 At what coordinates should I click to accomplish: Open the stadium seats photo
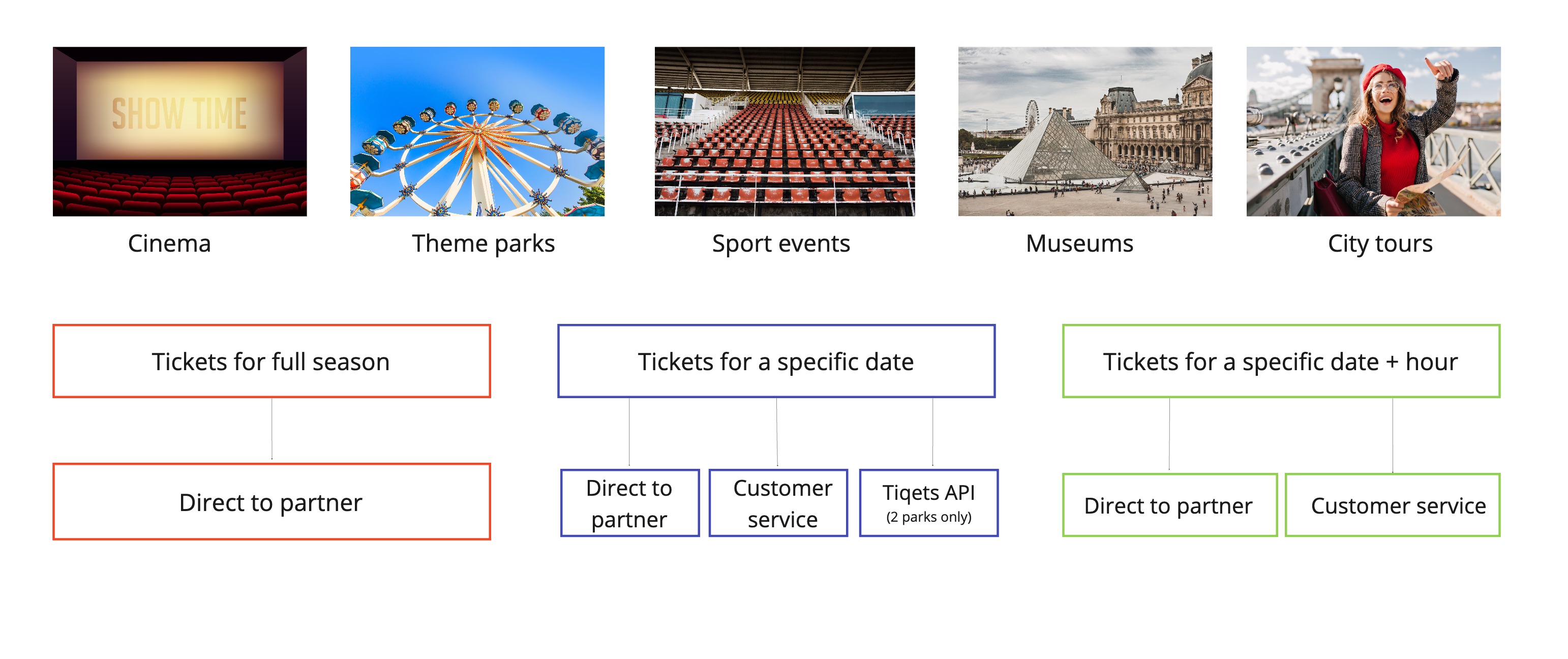tap(784, 131)
